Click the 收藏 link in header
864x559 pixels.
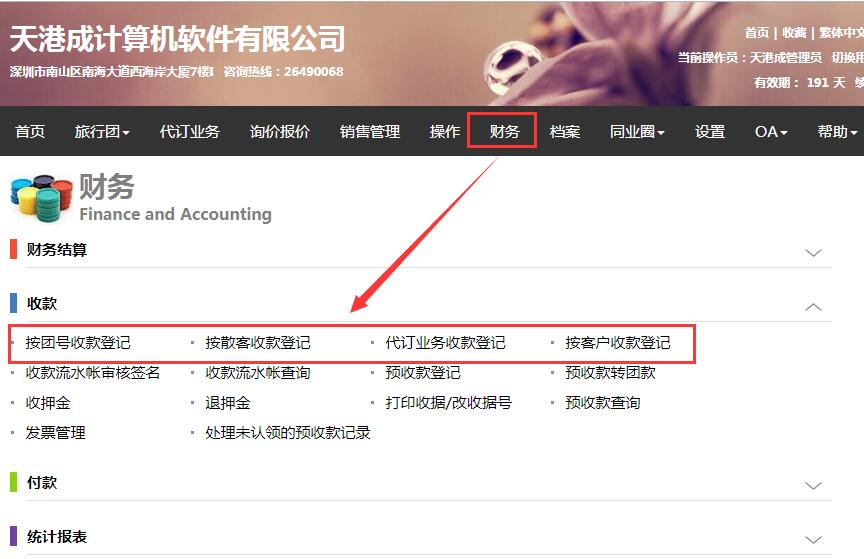pos(794,33)
